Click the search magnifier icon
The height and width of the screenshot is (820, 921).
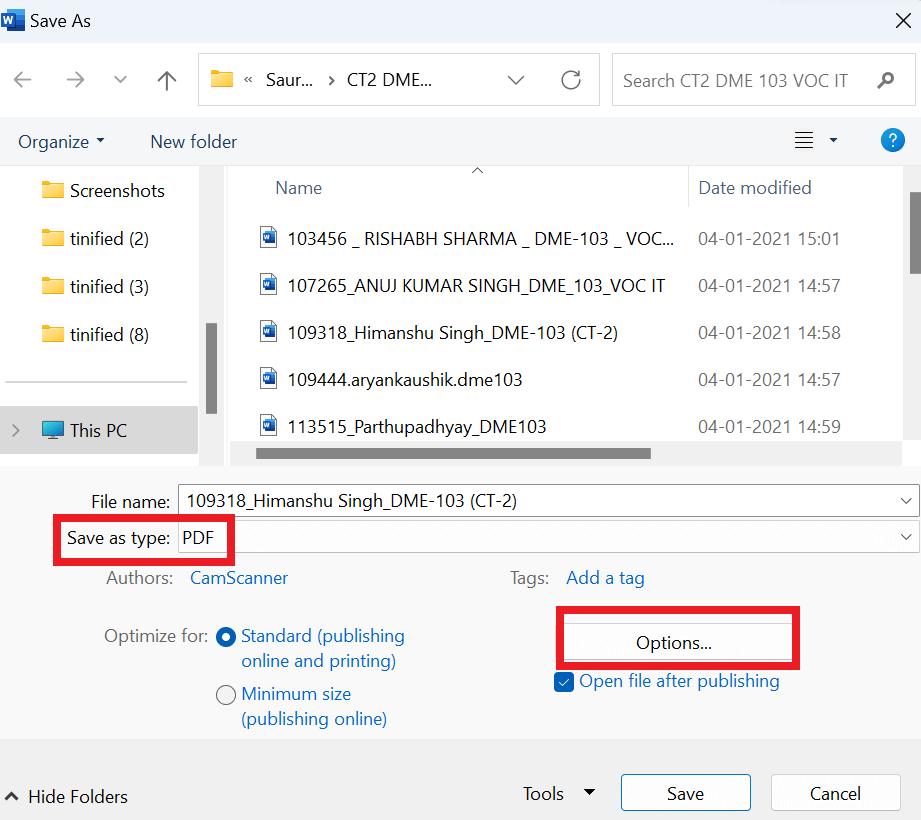(x=886, y=80)
